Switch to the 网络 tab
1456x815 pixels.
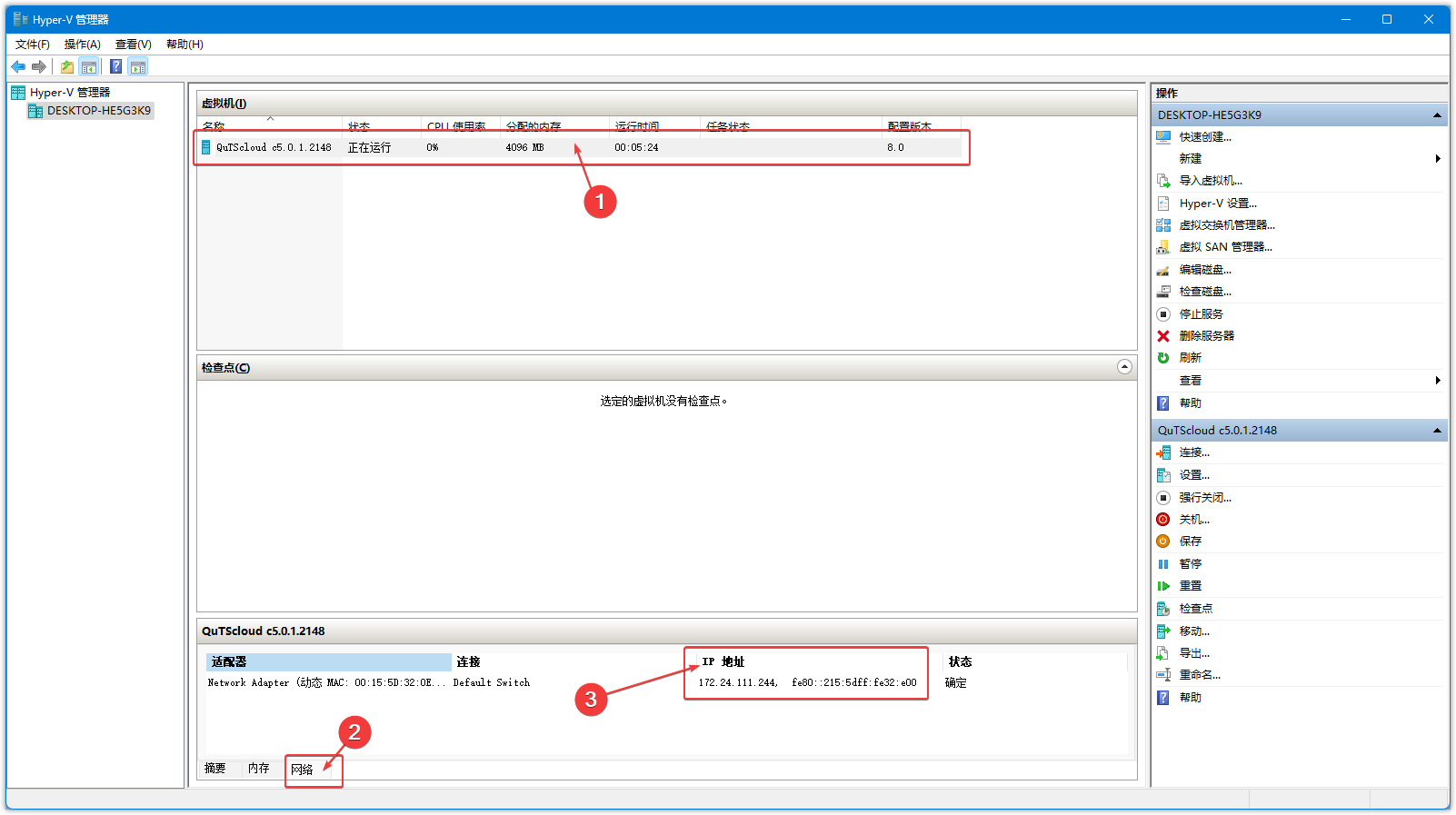pos(303,770)
